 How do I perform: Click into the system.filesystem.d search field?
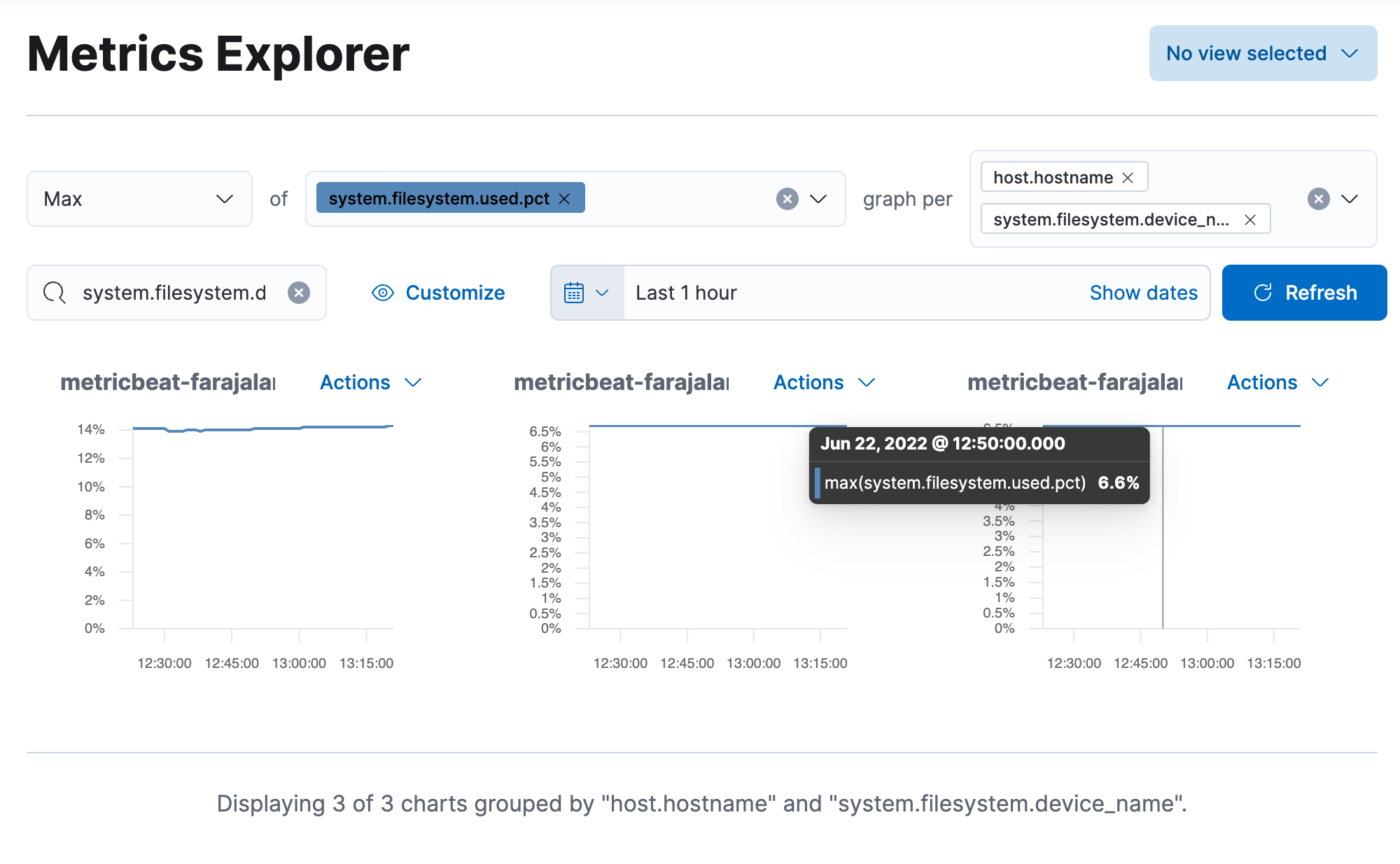[x=174, y=293]
